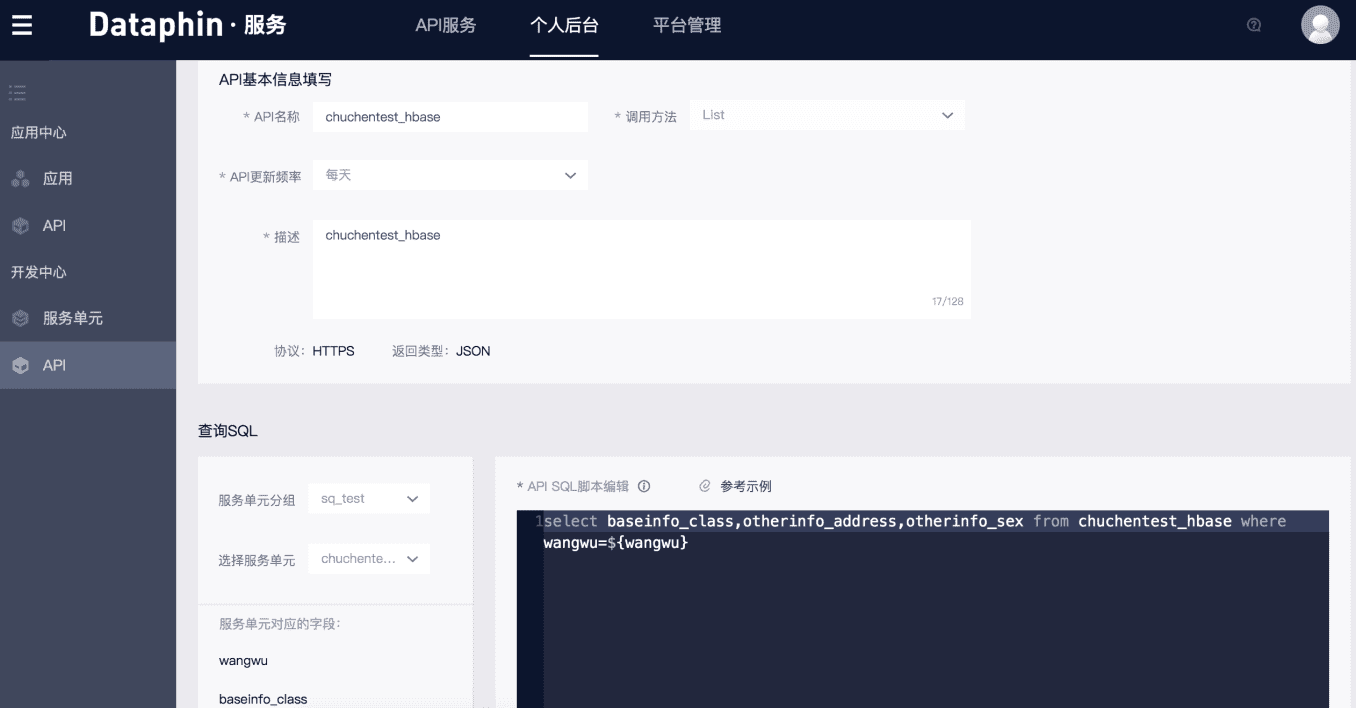Click the user avatar in the top bar

(1319, 24)
